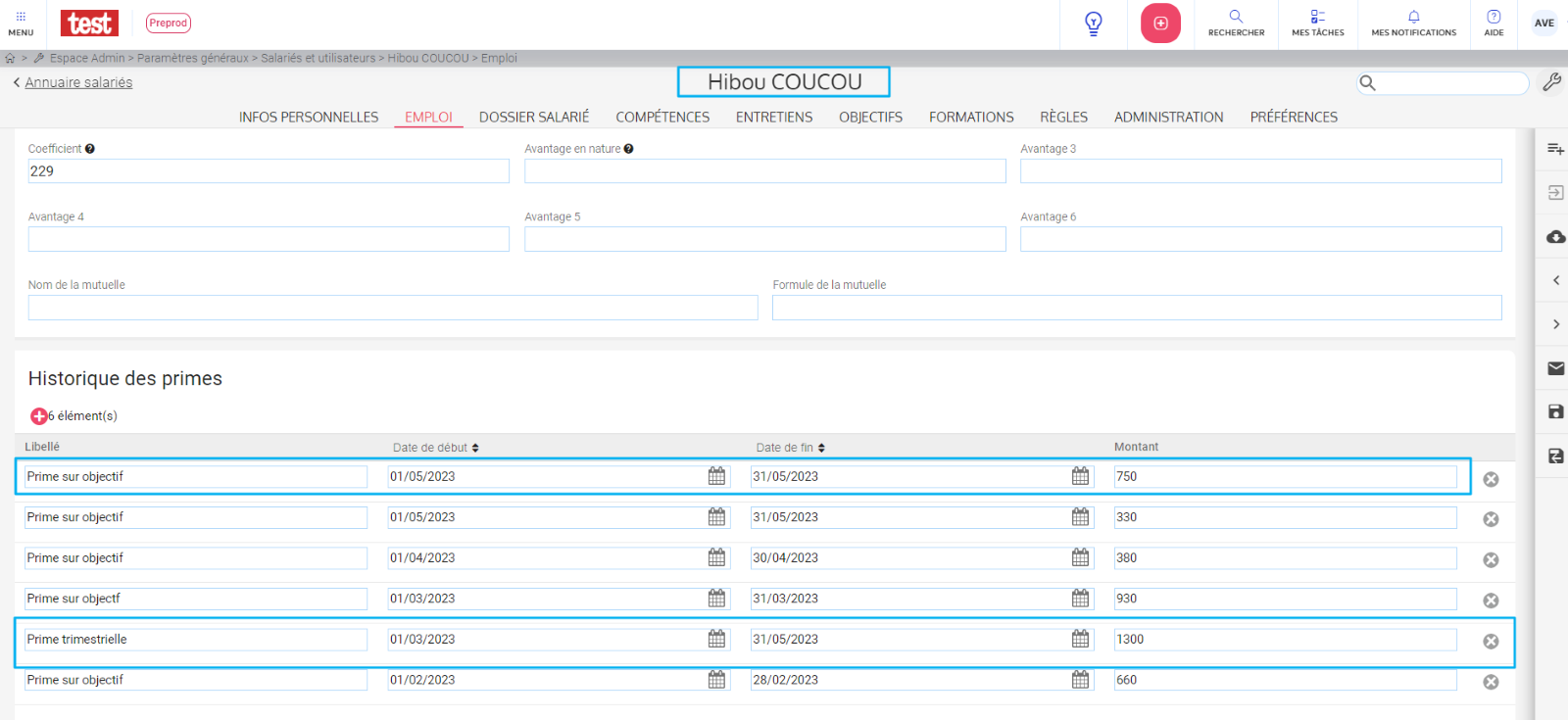This screenshot has height=720, width=1568.
Task: Add a new prime with plus icon
Action: pos(38,416)
